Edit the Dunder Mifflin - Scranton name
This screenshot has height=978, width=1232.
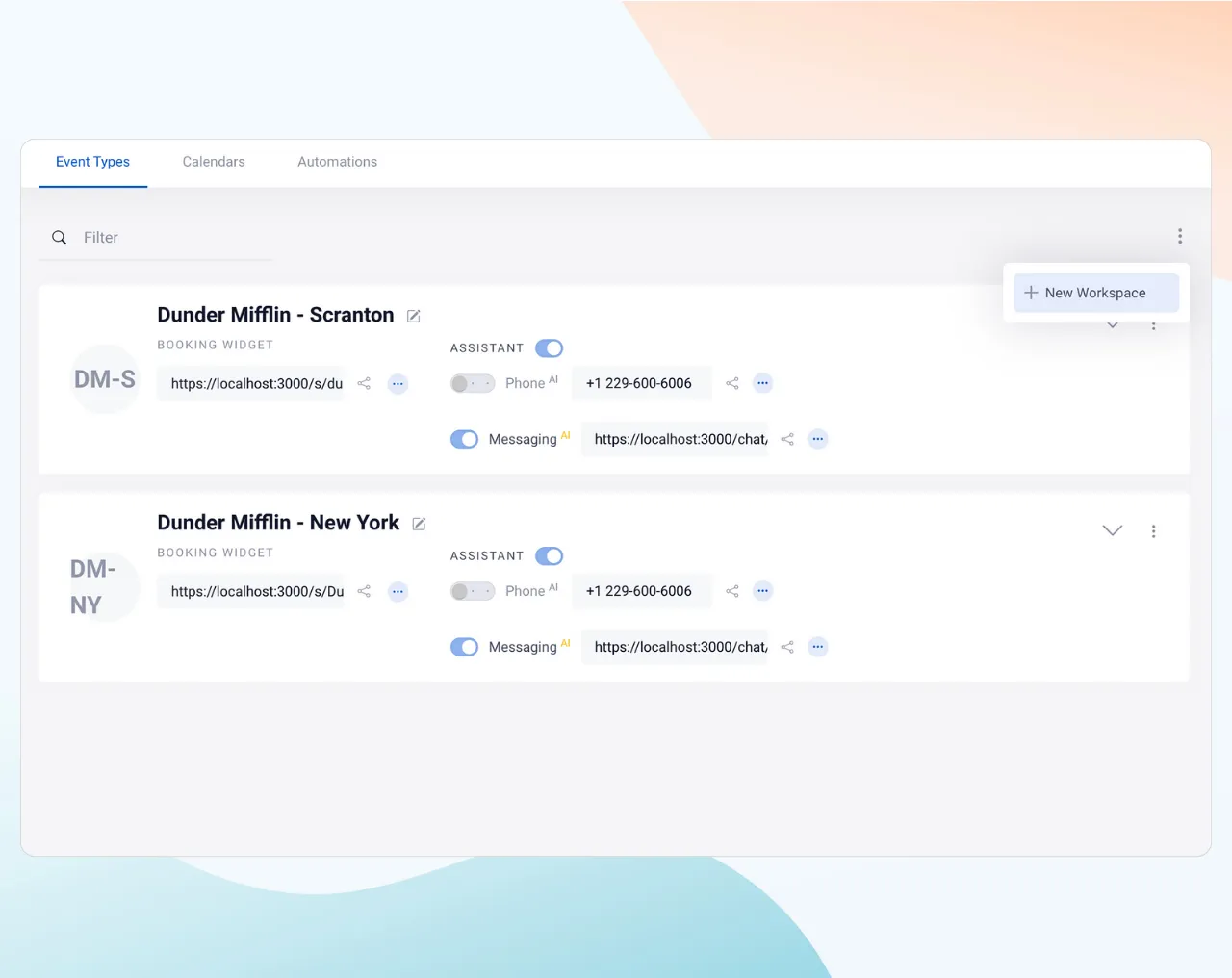click(414, 316)
